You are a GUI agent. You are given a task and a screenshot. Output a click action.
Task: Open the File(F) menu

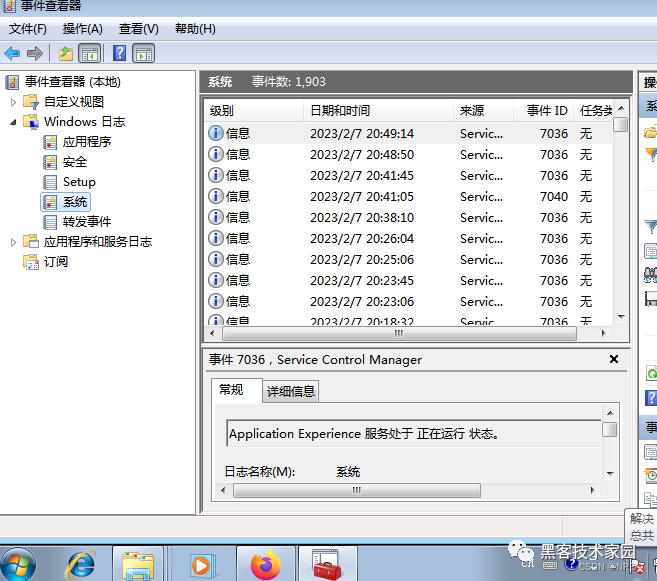pyautogui.click(x=28, y=29)
